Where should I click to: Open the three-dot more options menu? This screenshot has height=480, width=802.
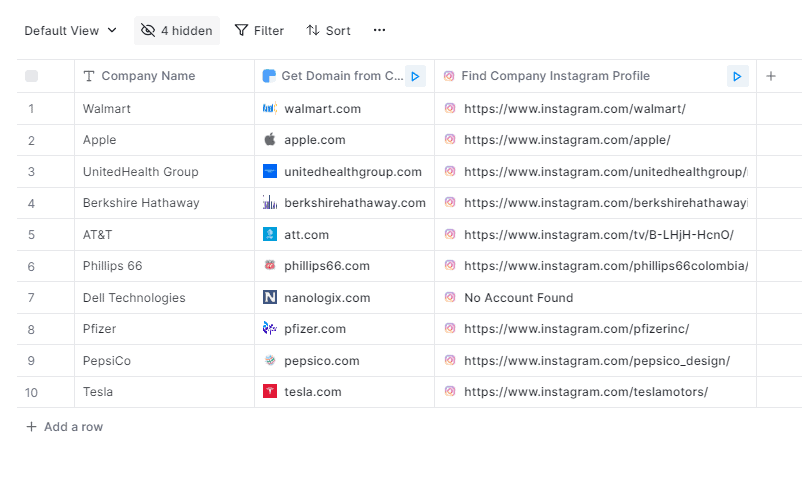pyautogui.click(x=379, y=31)
